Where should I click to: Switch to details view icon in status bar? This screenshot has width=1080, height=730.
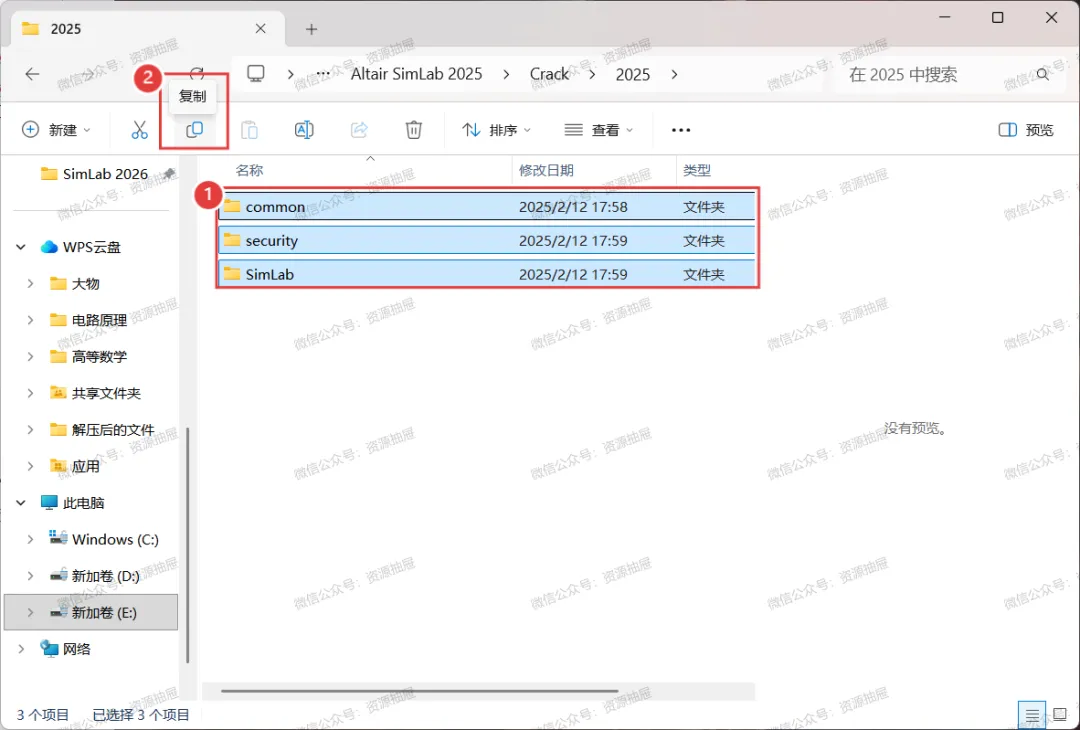click(1032, 716)
